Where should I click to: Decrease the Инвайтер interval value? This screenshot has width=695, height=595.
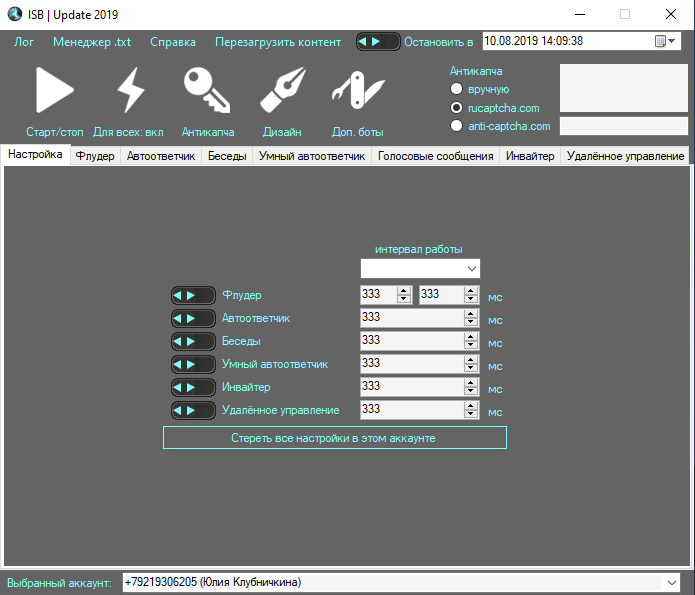471,391
